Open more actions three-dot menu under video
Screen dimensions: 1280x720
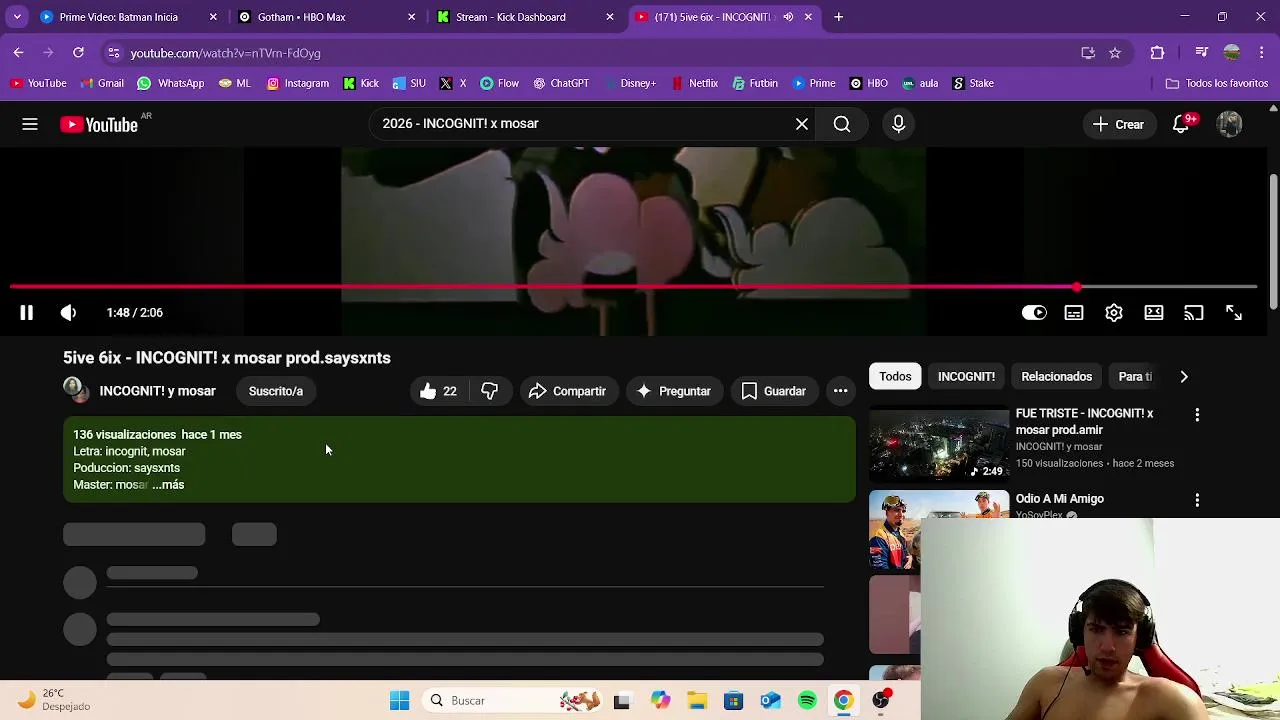(x=840, y=391)
